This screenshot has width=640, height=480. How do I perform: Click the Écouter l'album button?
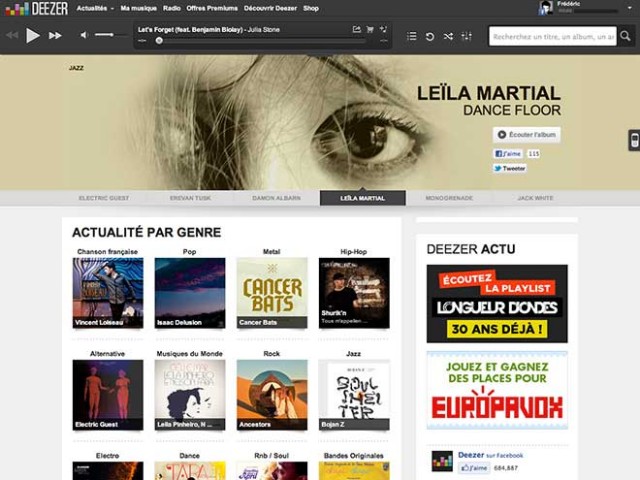click(x=527, y=134)
